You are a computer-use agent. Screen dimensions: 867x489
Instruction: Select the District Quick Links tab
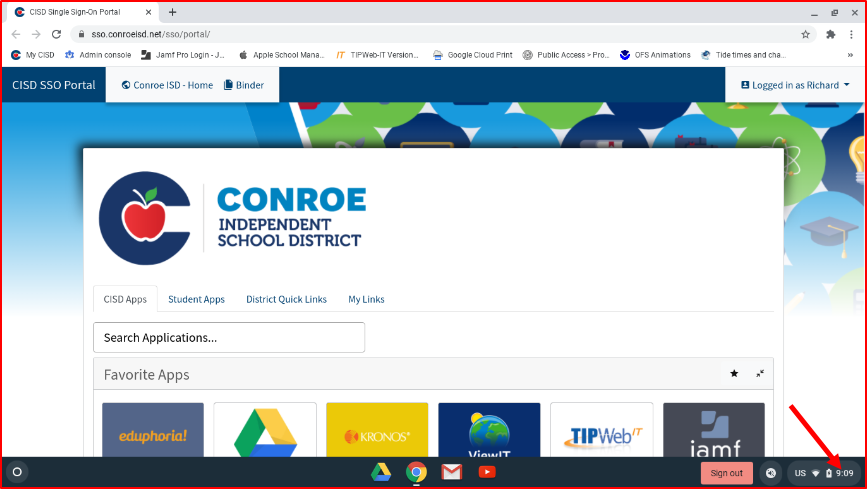click(x=286, y=299)
